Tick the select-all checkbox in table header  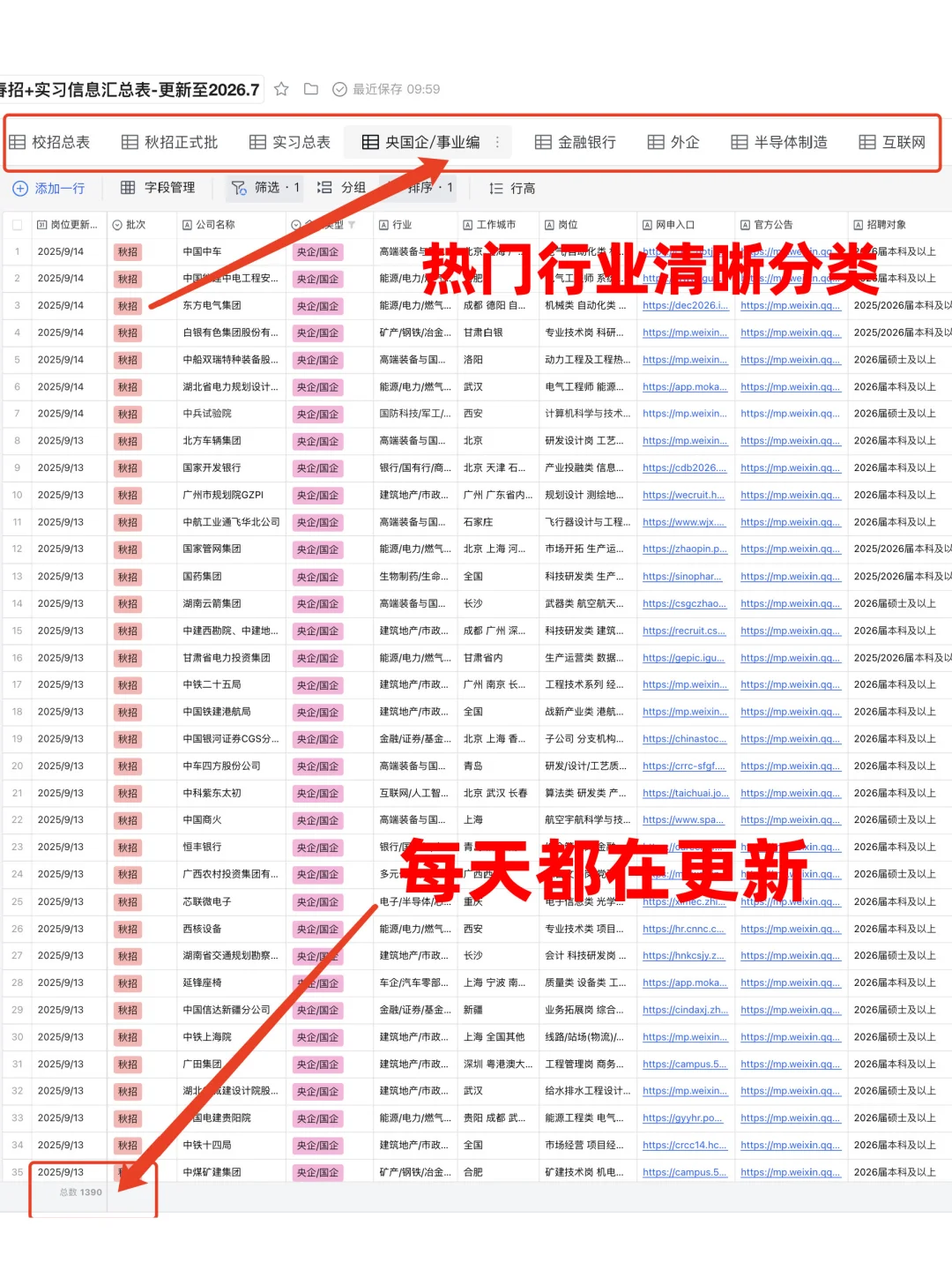17,225
